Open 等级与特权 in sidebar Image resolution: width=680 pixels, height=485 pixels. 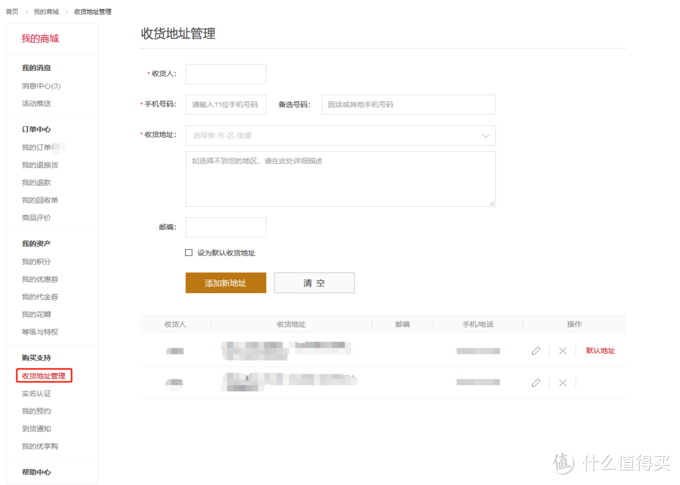pos(40,332)
